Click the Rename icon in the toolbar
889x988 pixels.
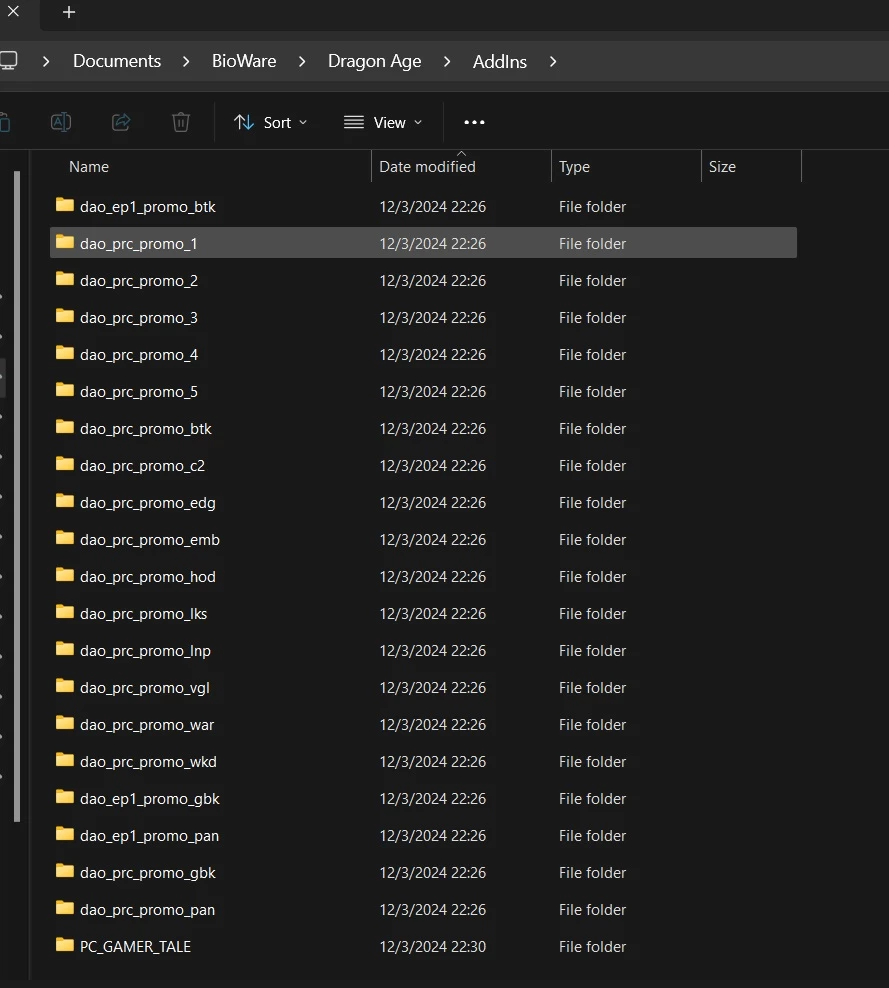(61, 122)
